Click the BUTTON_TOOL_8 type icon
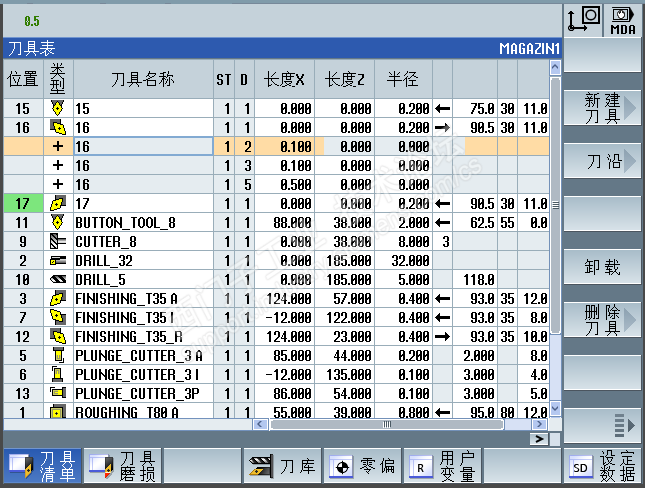Viewport: 645px width, 488px height. point(58,222)
